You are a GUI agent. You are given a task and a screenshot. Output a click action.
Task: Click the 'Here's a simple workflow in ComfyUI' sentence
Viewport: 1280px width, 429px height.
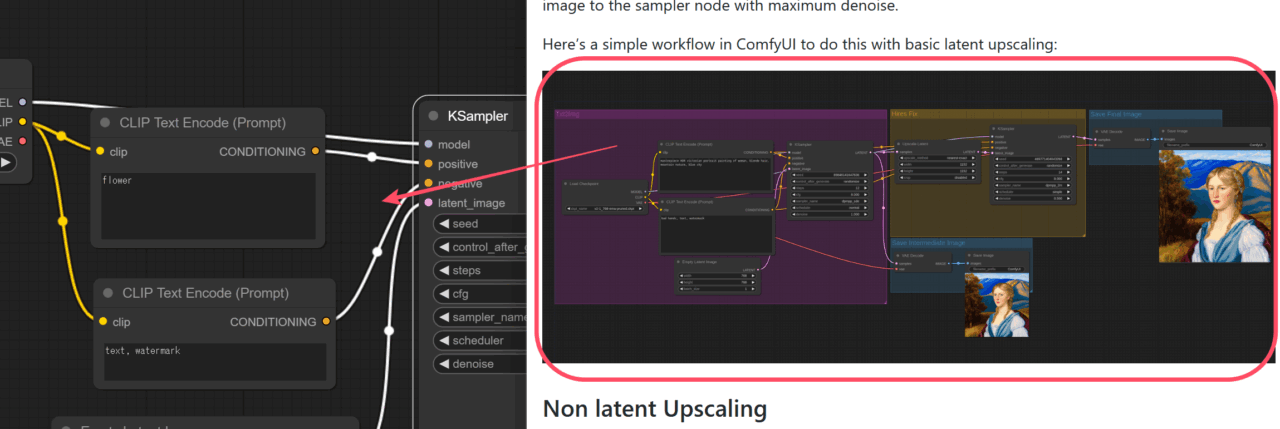click(799, 44)
